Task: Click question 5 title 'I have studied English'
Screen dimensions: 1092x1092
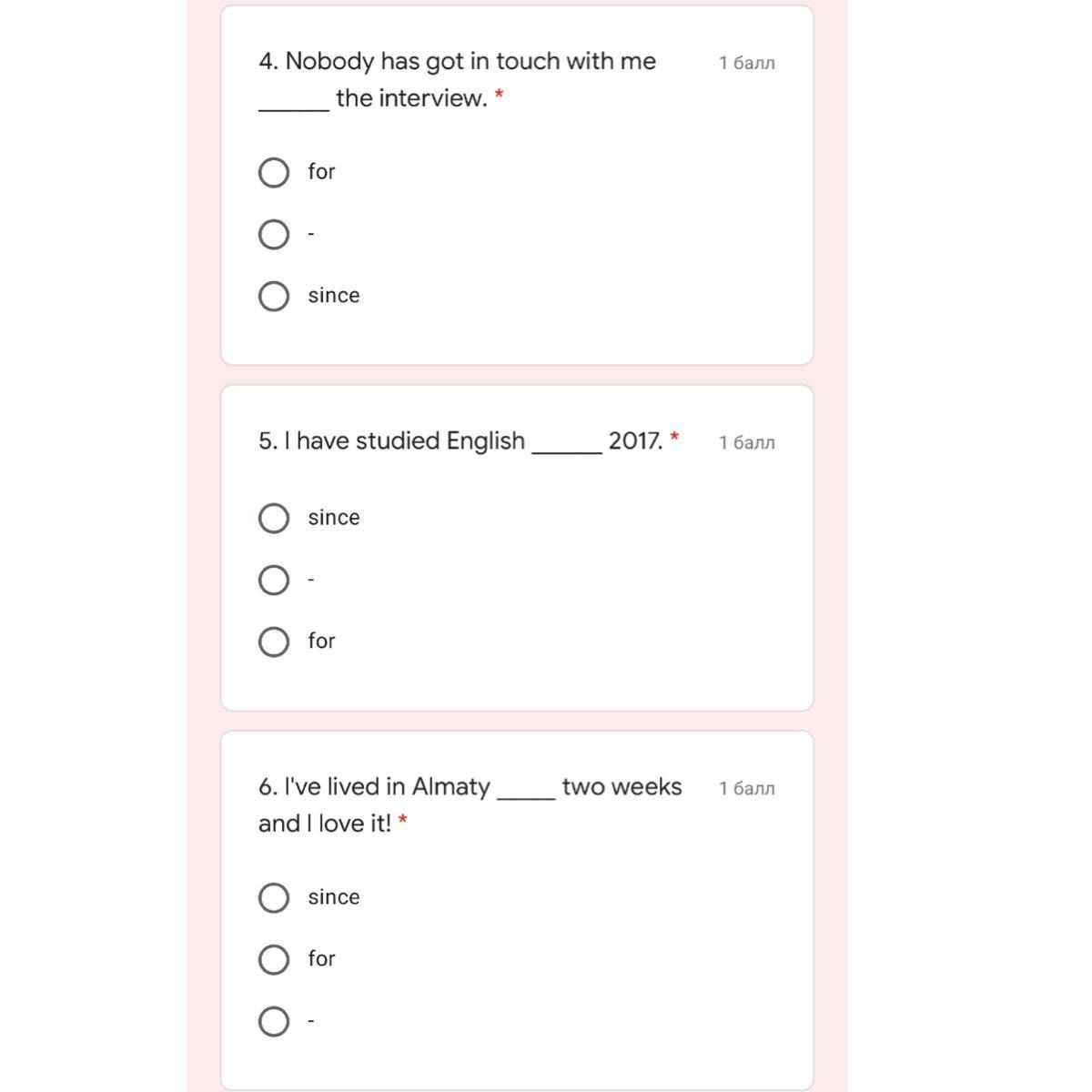Action: pyautogui.click(x=392, y=441)
